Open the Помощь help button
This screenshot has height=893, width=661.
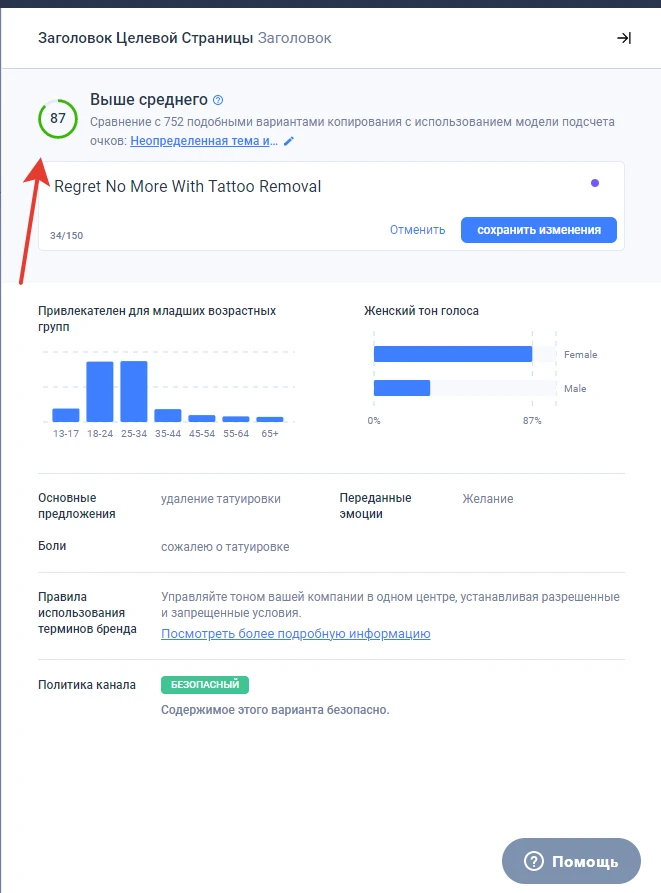(571, 861)
